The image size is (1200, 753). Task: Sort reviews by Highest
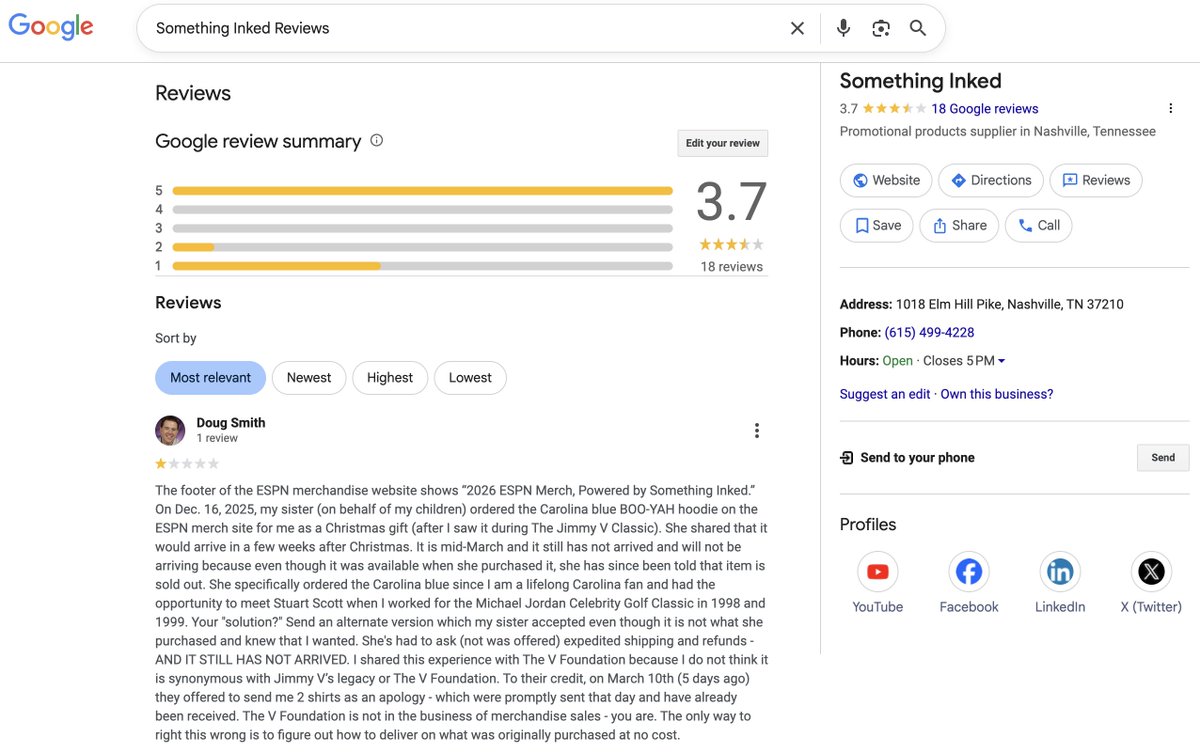(x=390, y=378)
